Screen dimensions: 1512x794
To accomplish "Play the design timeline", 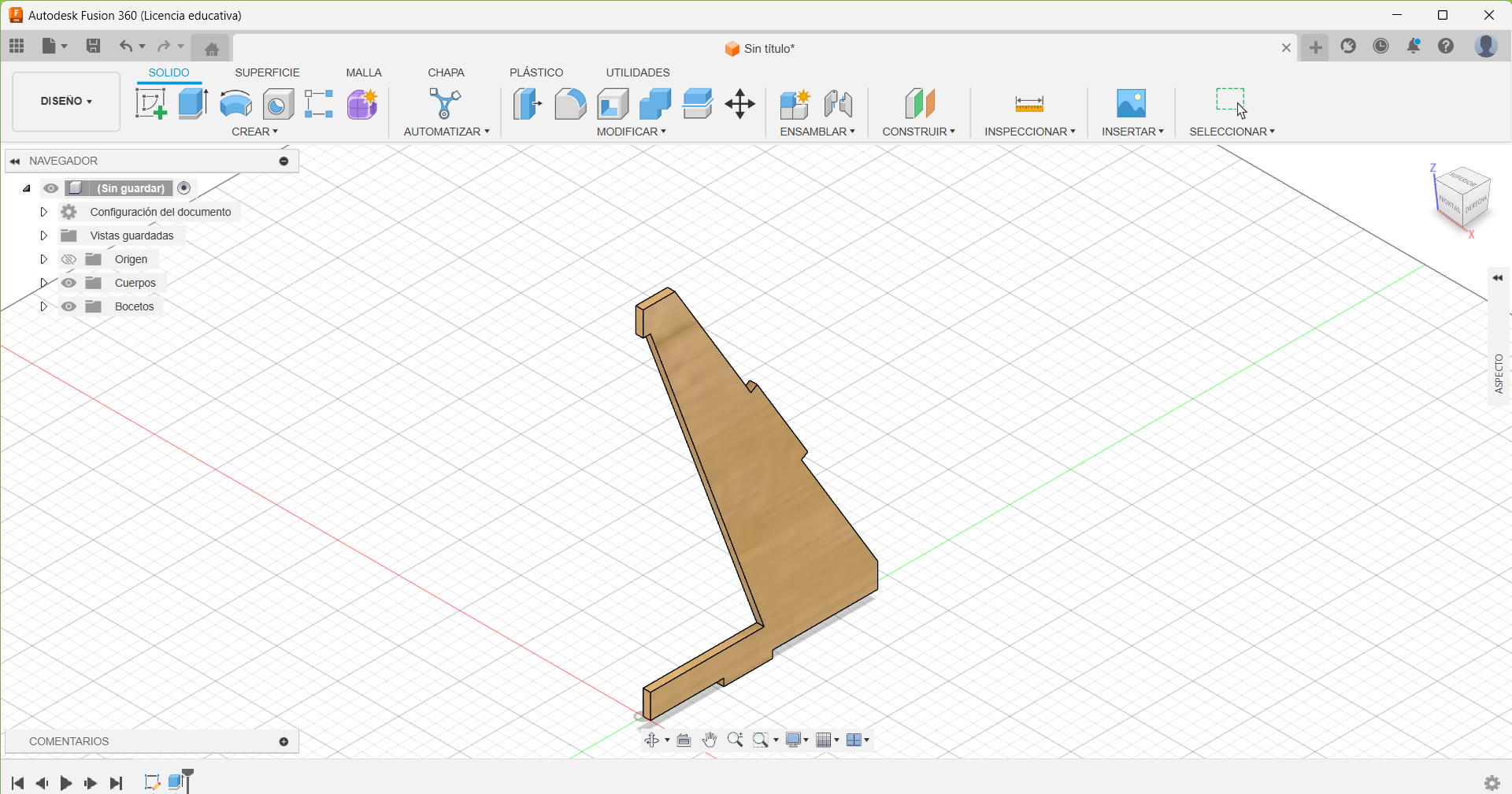I will 66,783.
